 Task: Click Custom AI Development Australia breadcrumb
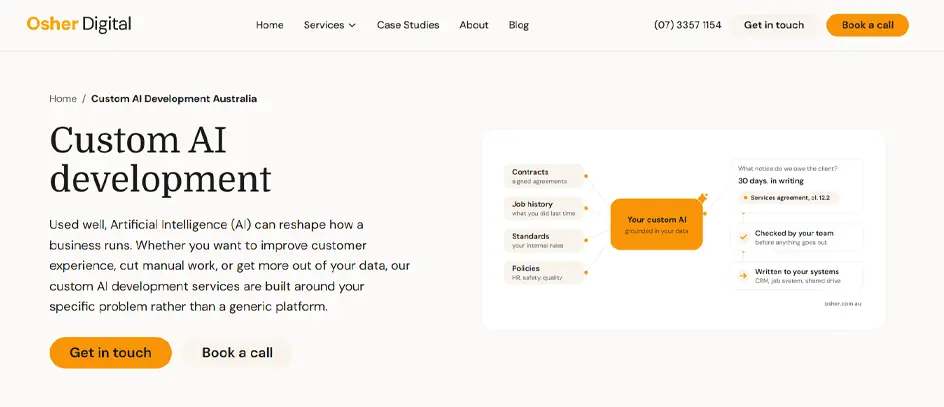pyautogui.click(x=174, y=99)
